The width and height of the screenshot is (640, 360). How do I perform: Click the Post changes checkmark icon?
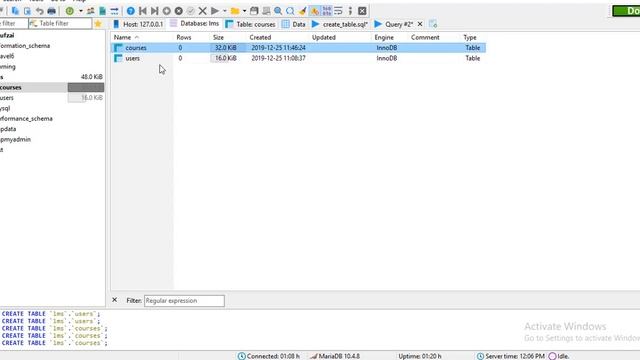(191, 11)
